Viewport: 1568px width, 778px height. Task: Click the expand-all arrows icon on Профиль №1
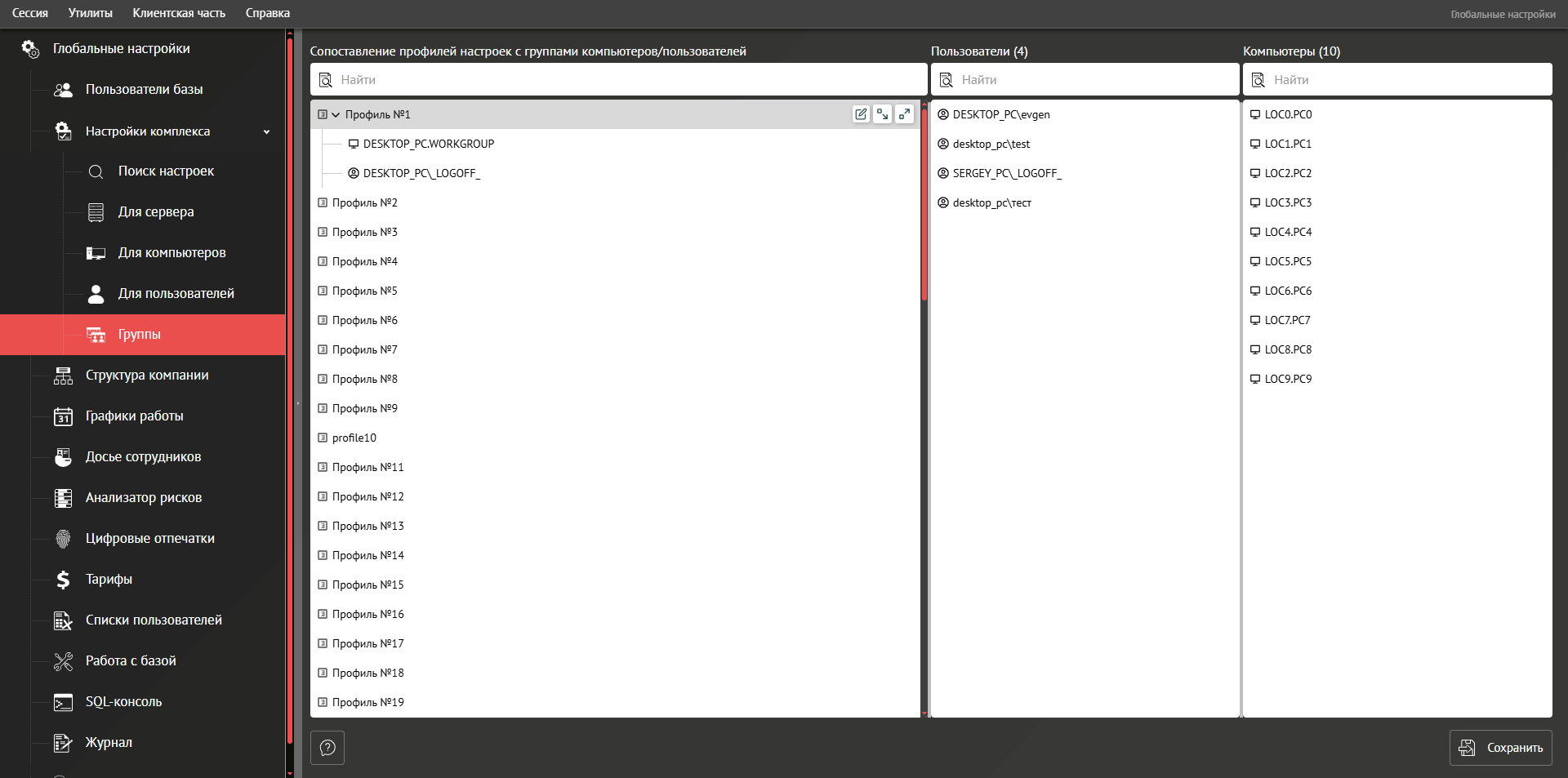pos(904,114)
